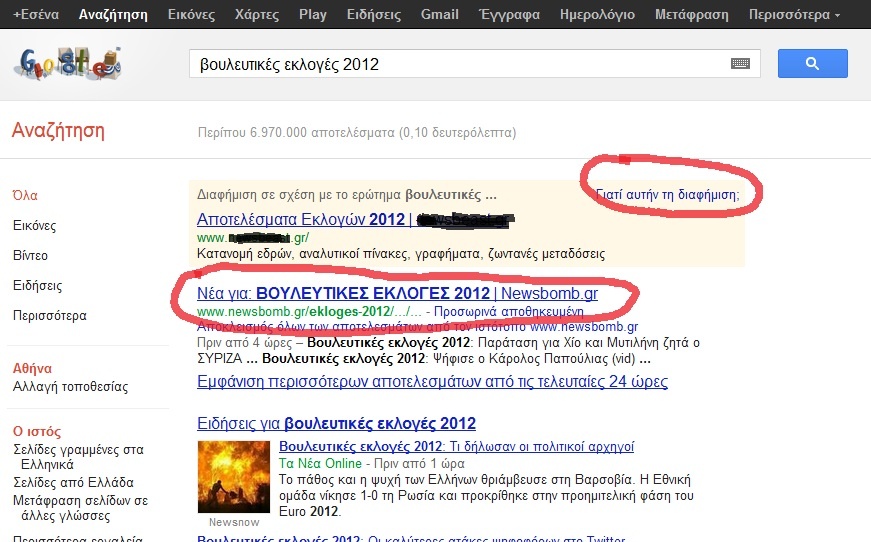
Task: Open Gmail from the top bar
Action: (439, 15)
